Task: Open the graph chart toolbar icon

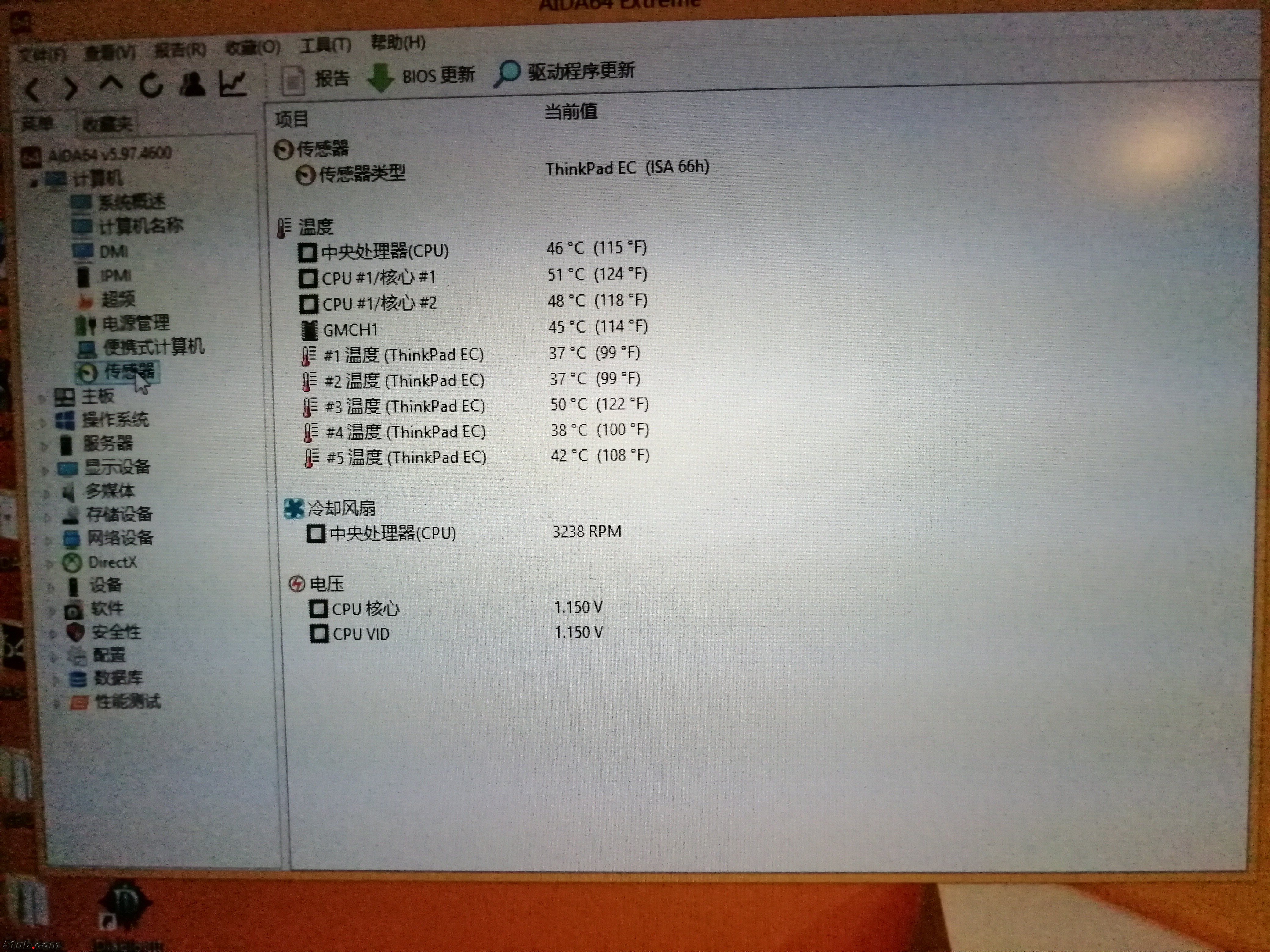Action: pyautogui.click(x=233, y=84)
